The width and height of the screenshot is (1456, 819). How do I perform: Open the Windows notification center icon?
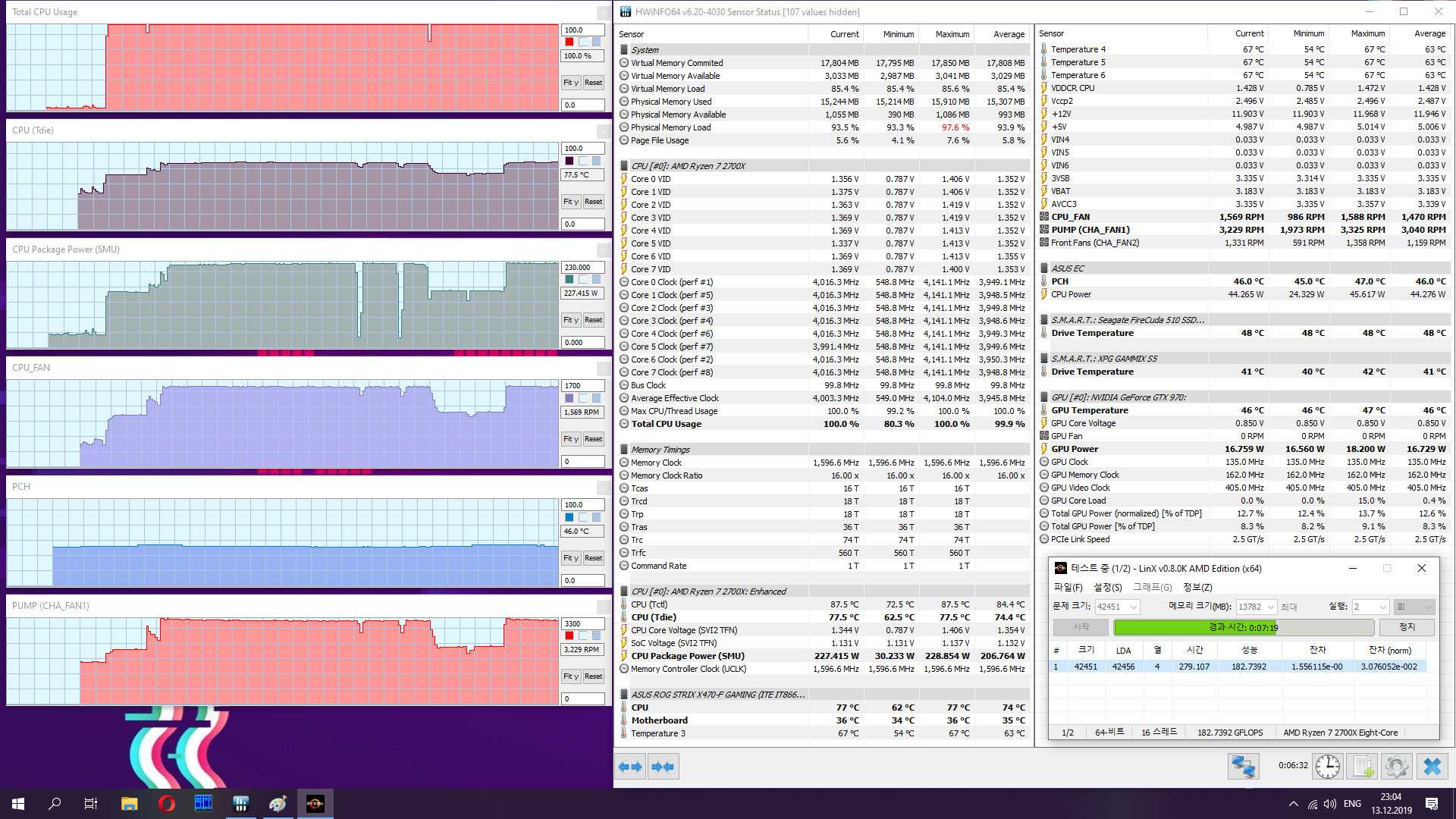pos(1432,803)
